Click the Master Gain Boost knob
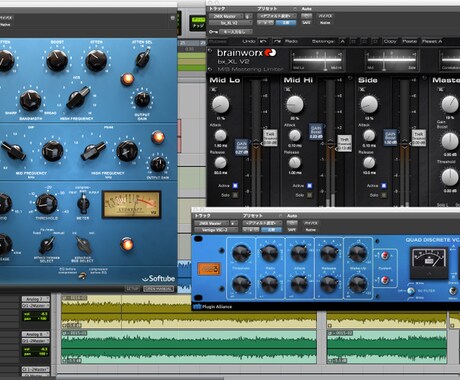460x380 pixels. (450, 141)
